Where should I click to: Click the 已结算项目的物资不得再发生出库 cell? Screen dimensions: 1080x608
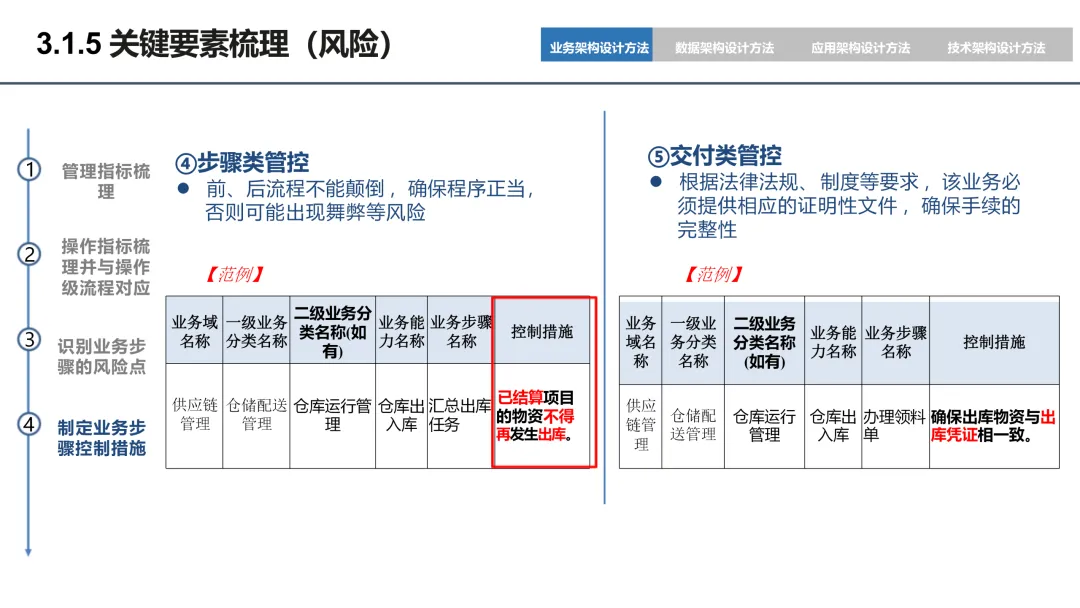click(541, 416)
